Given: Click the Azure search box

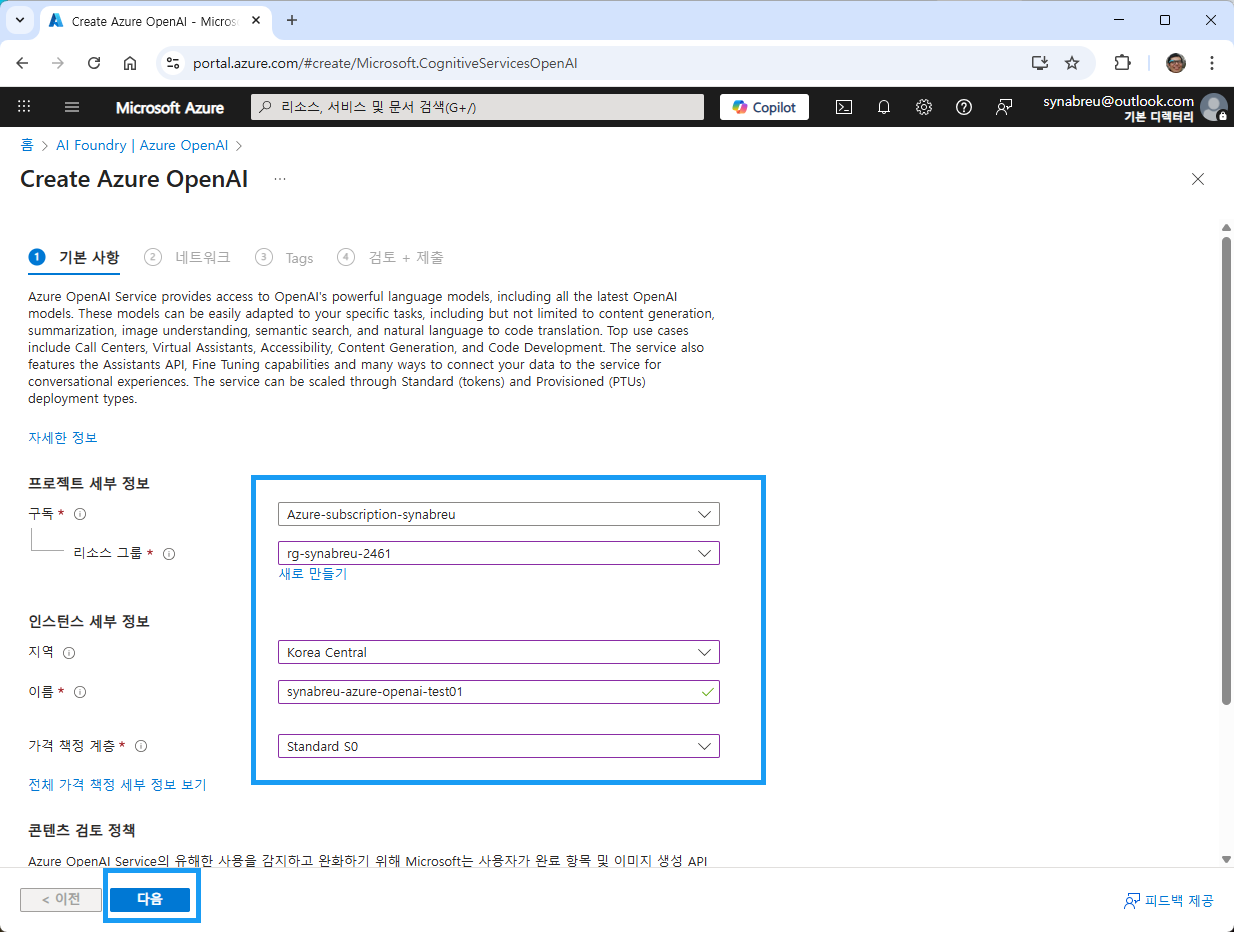Looking at the screenshot, I should point(477,107).
